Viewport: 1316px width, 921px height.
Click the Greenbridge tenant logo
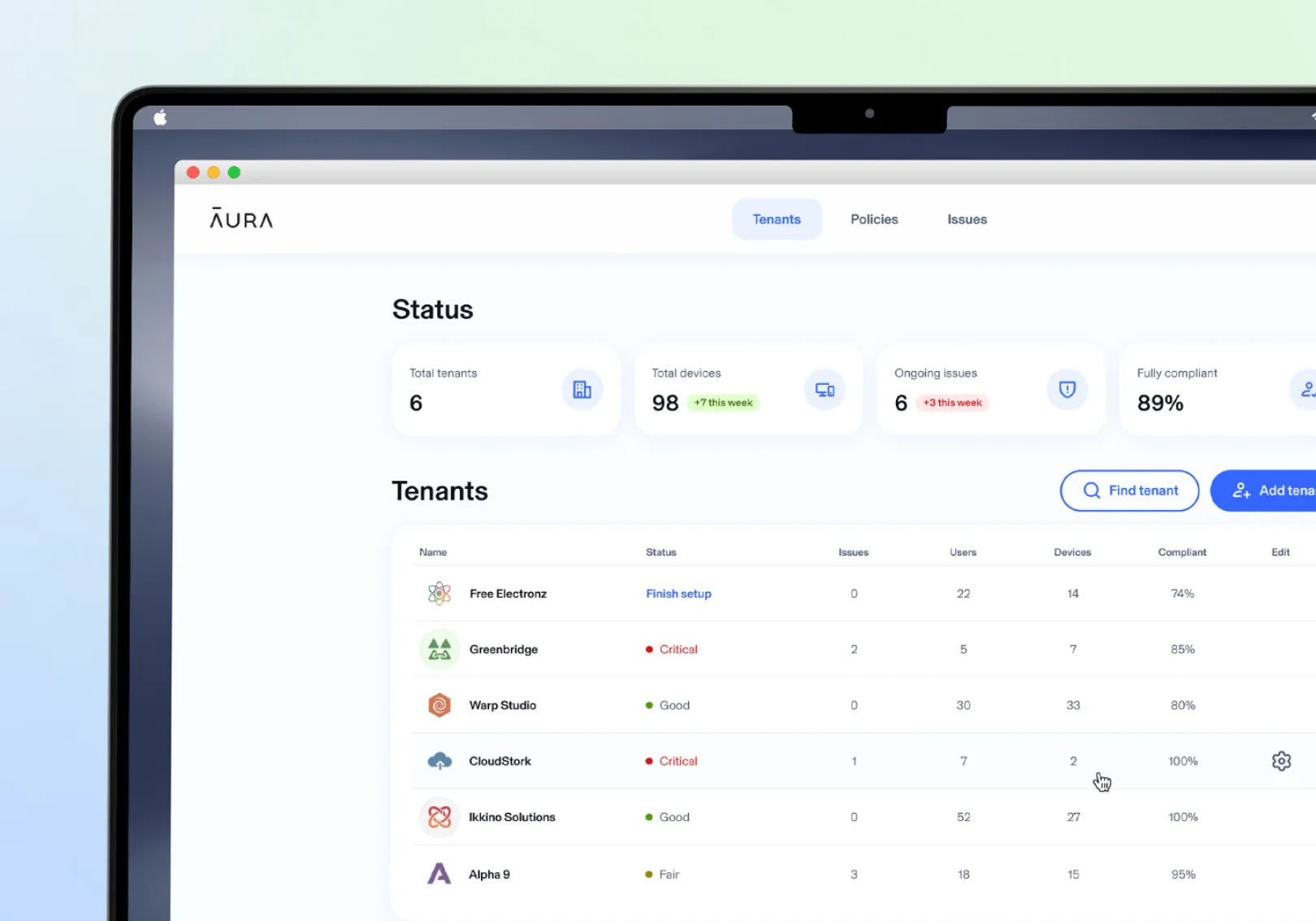[439, 649]
